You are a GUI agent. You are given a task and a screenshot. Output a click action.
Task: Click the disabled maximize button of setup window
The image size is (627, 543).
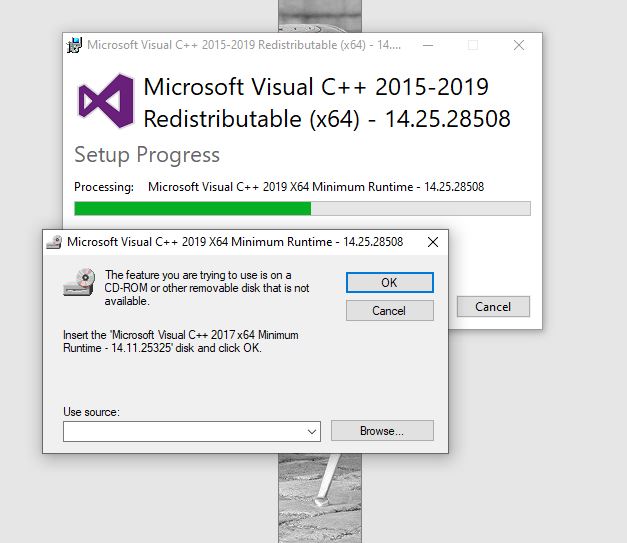(x=473, y=45)
